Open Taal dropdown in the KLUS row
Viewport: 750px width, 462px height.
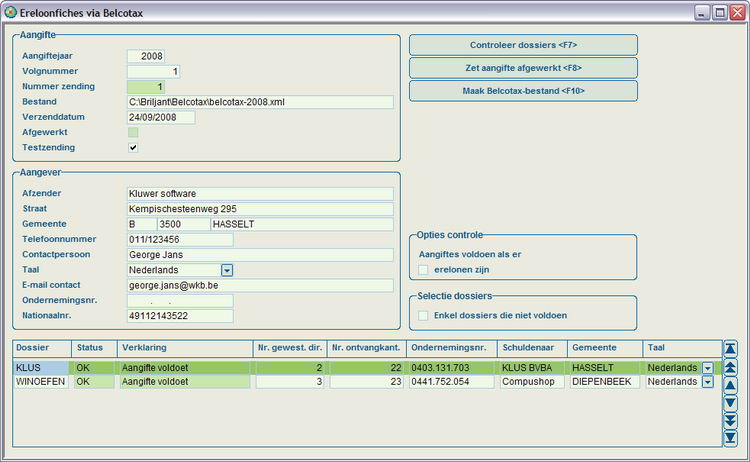coord(707,368)
